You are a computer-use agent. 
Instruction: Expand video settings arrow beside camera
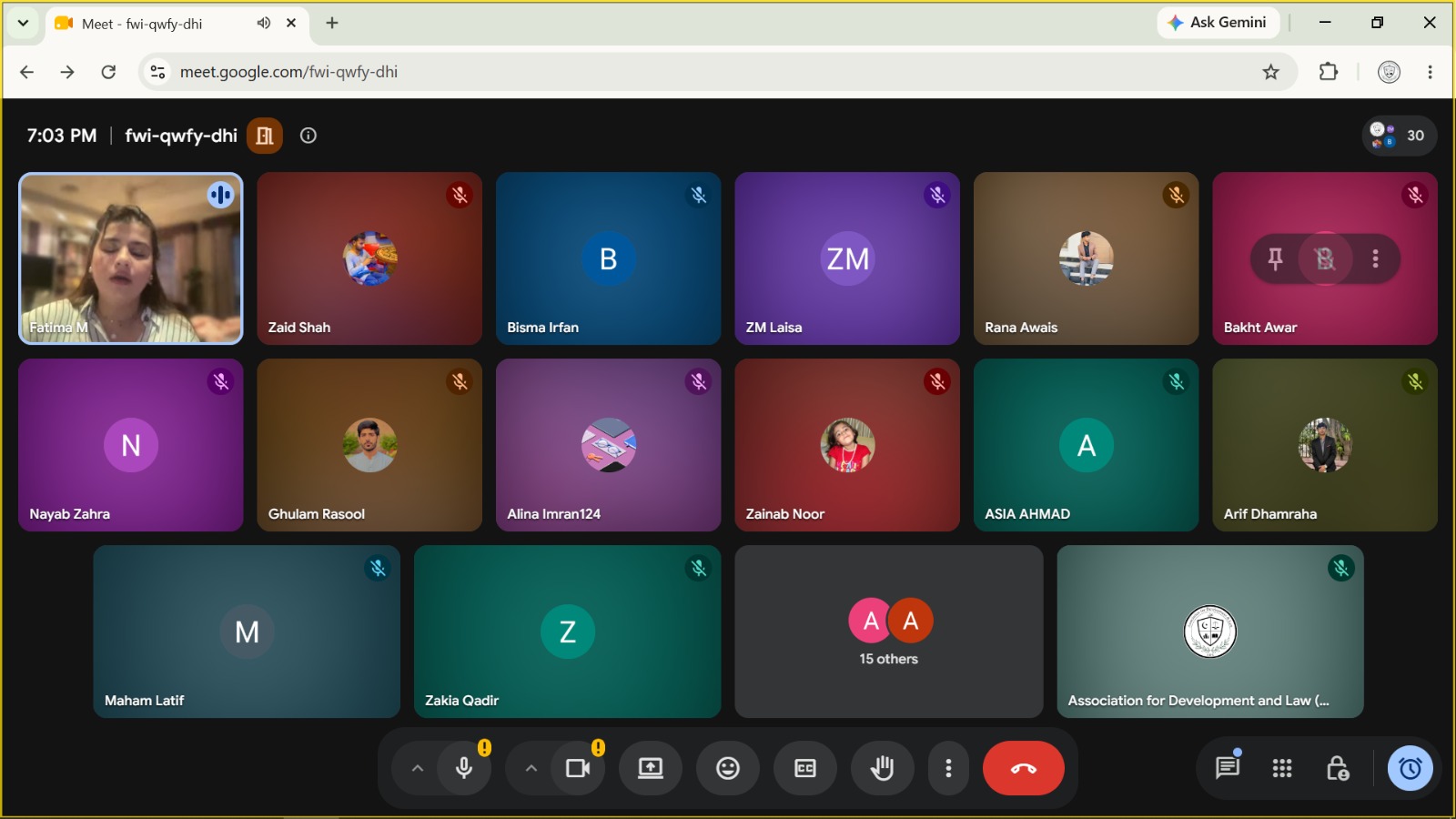(x=531, y=768)
